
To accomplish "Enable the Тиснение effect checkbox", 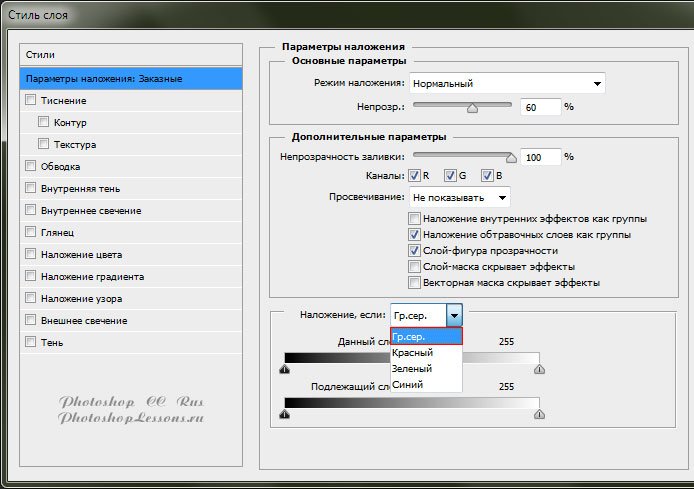I will pos(31,101).
